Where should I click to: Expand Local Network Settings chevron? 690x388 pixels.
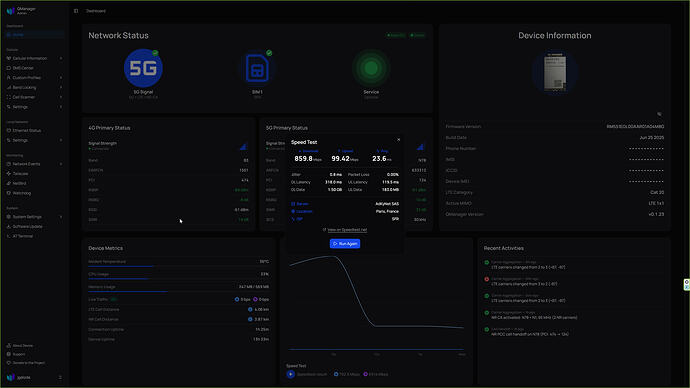(x=61, y=140)
